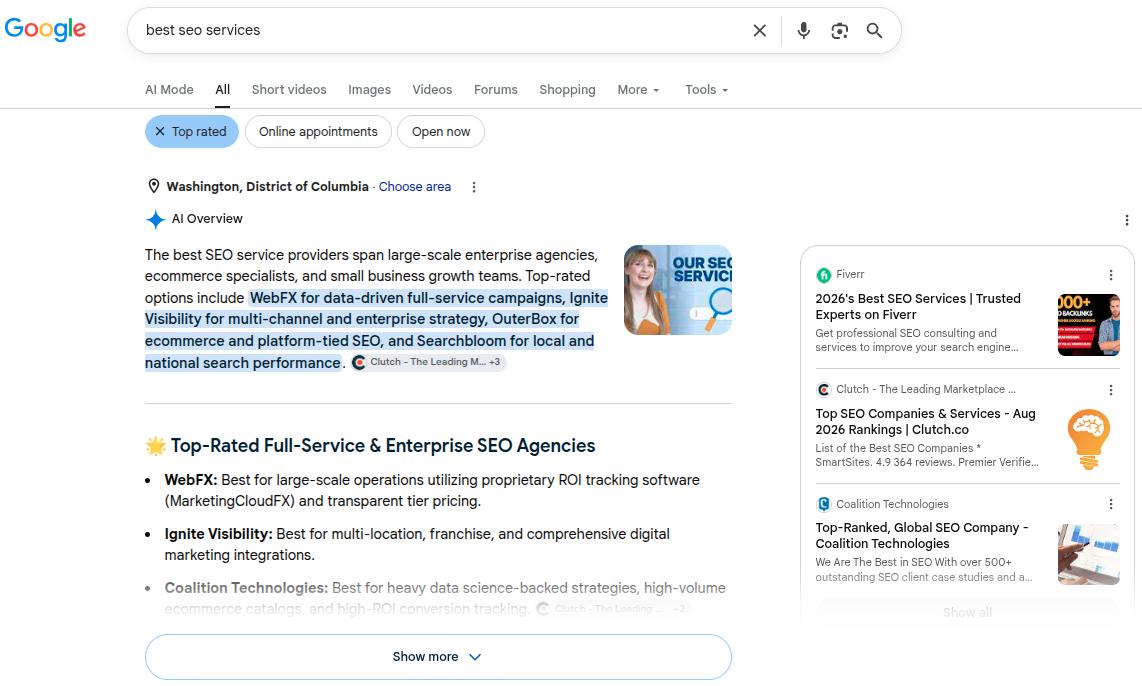
Task: Open Top SEO Companies Clutch.co link
Action: (925, 422)
